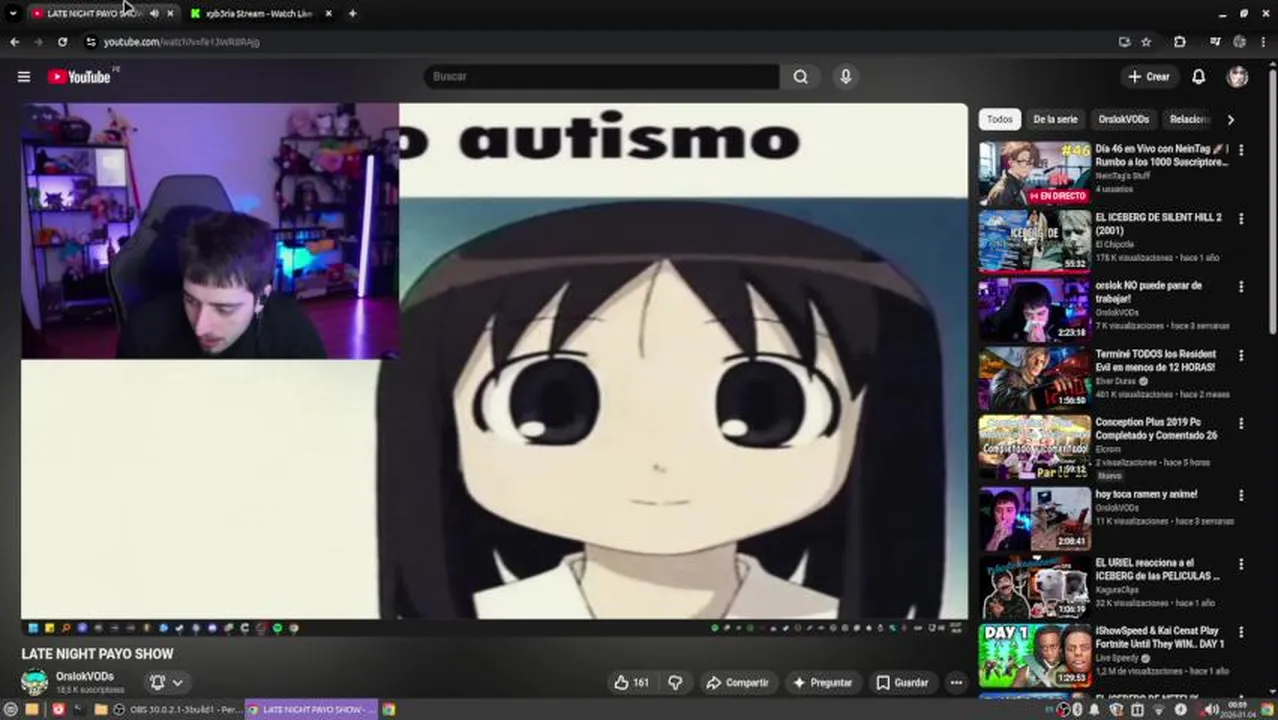
Task: Click the video title LATE NIGHT PAYO SHOW
Action: [97, 654]
